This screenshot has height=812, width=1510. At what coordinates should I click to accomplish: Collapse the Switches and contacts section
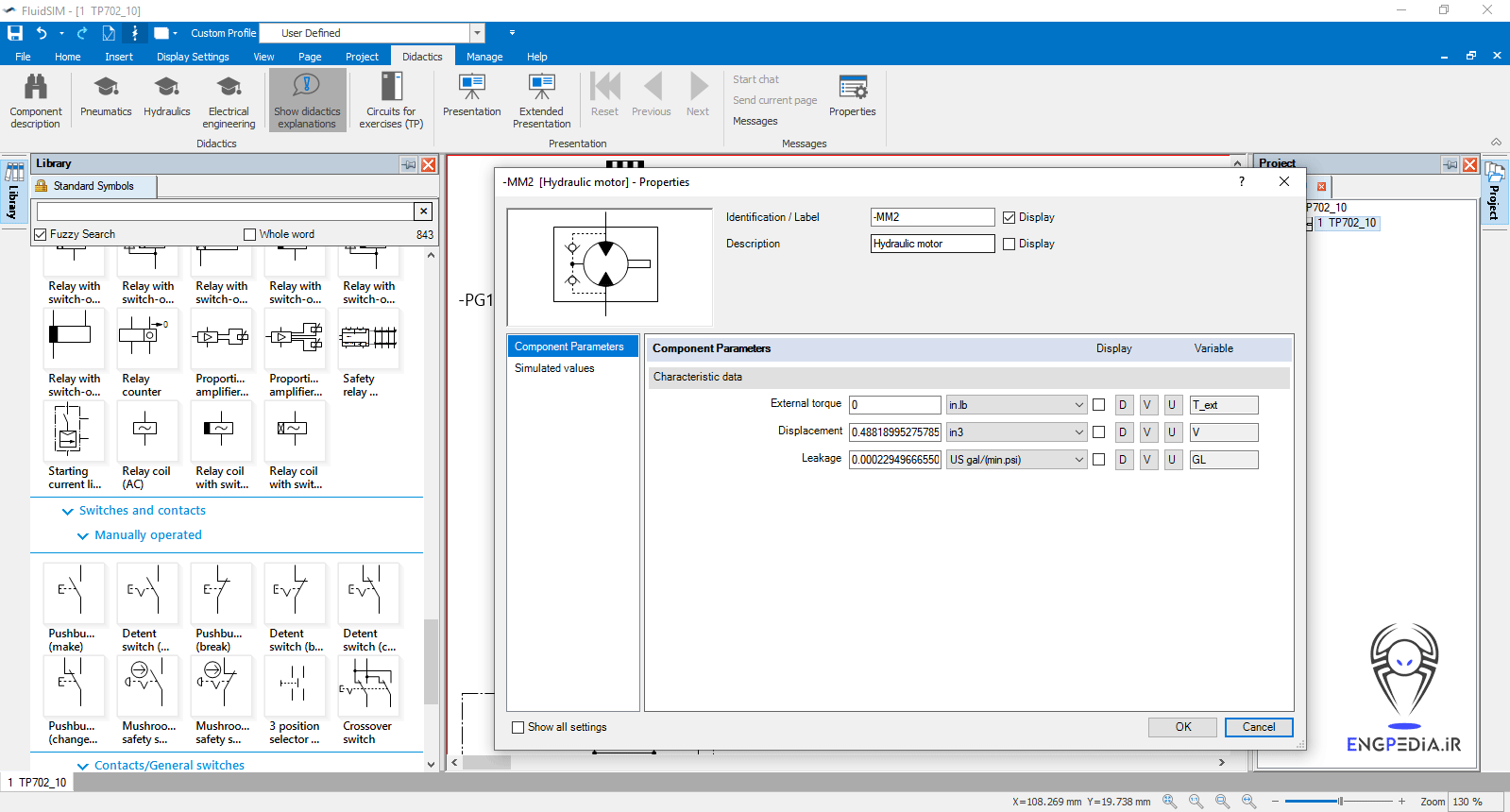67,511
